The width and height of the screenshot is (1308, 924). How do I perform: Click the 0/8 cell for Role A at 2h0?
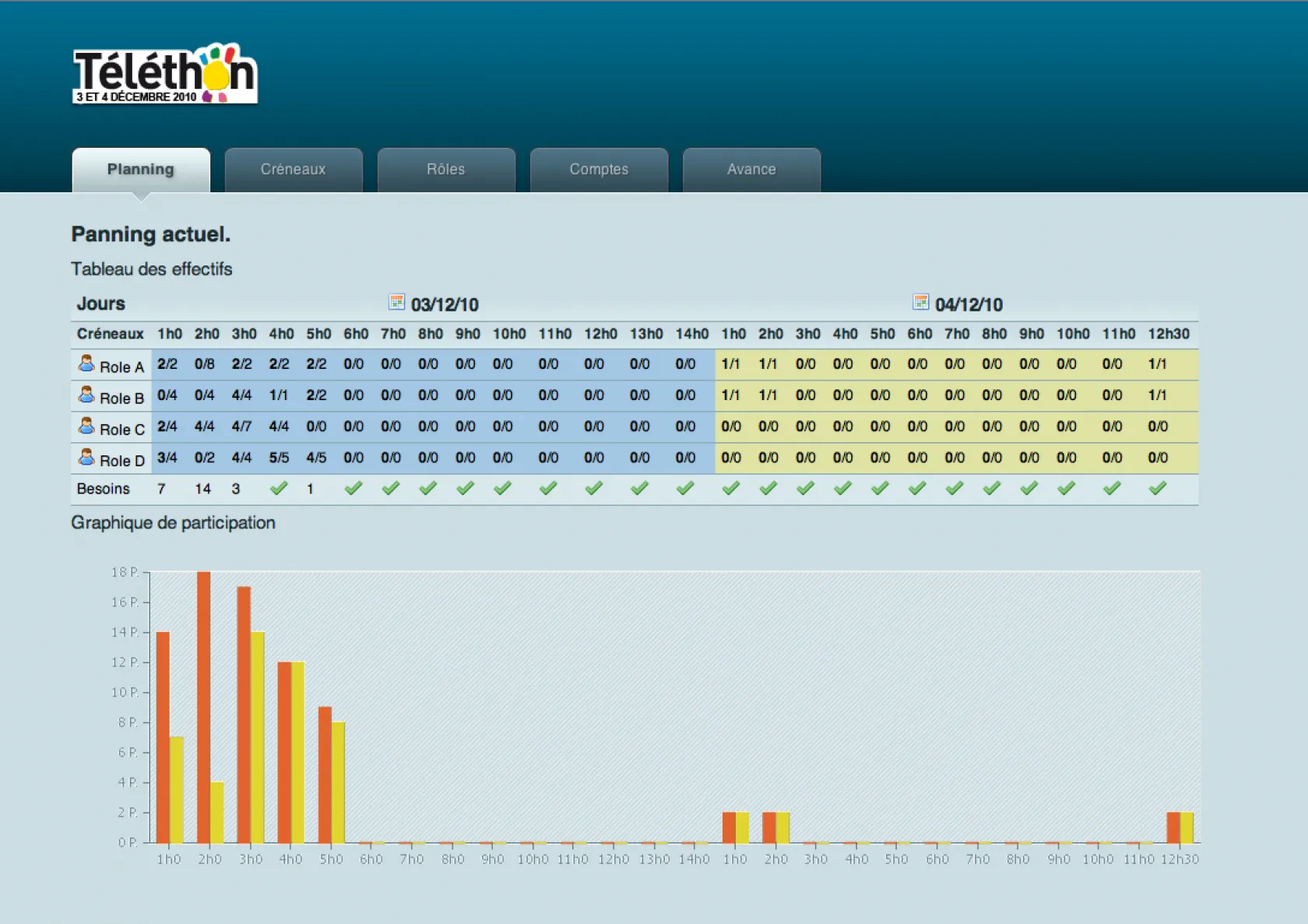pos(205,364)
